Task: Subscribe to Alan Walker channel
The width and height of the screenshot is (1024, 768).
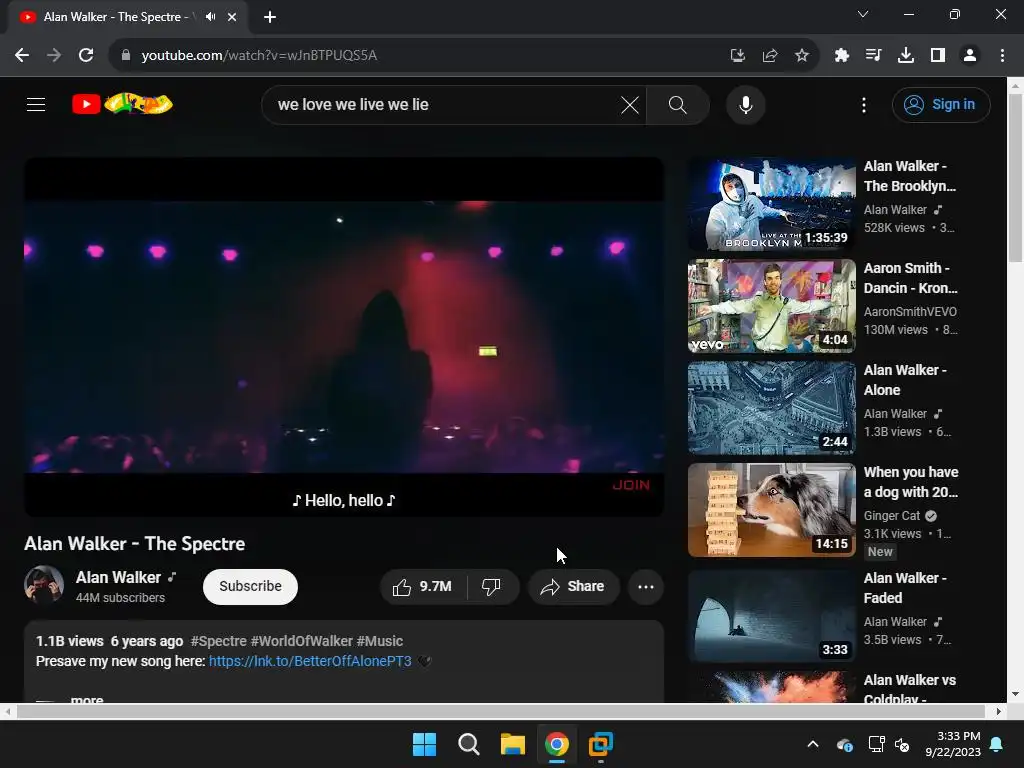Action: click(250, 586)
